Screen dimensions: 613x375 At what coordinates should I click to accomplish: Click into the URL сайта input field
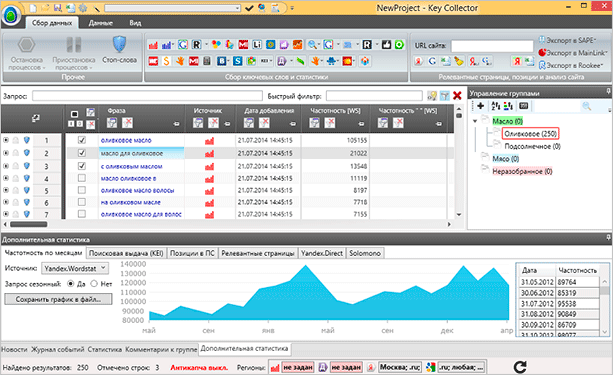click(x=492, y=46)
